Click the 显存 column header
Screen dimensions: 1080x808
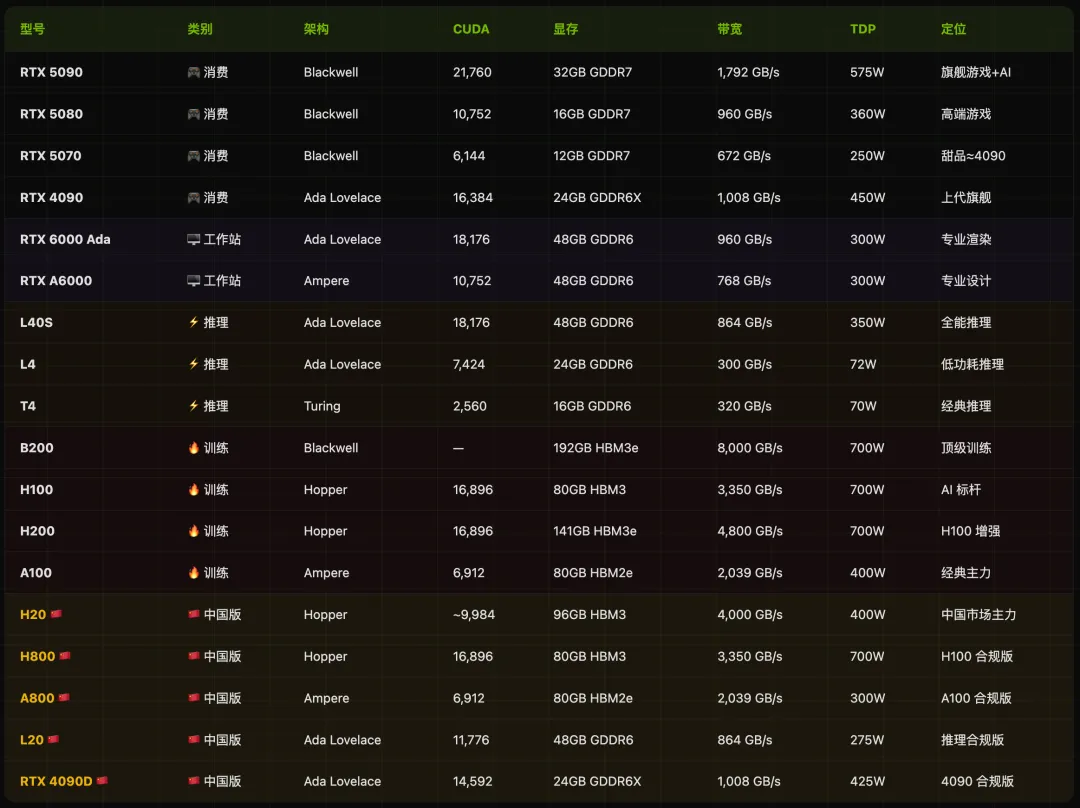click(x=565, y=29)
